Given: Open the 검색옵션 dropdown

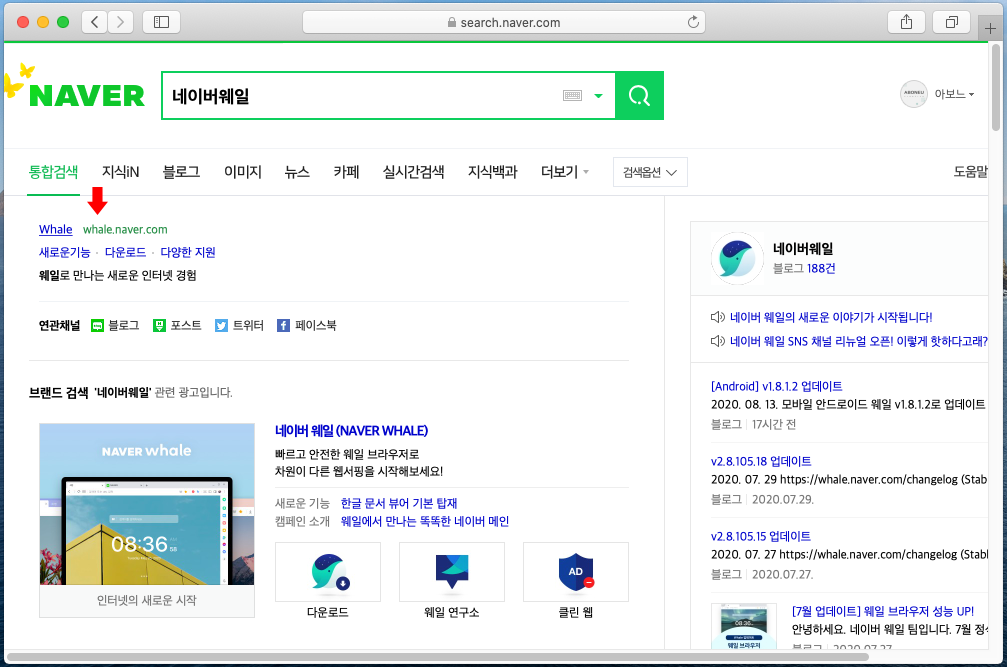Looking at the screenshot, I should tap(650, 172).
